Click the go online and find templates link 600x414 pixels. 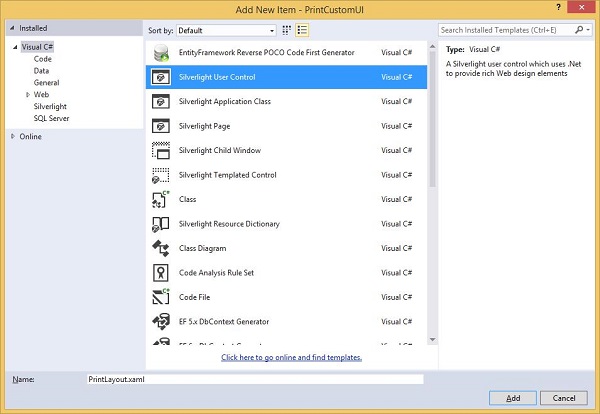291,357
